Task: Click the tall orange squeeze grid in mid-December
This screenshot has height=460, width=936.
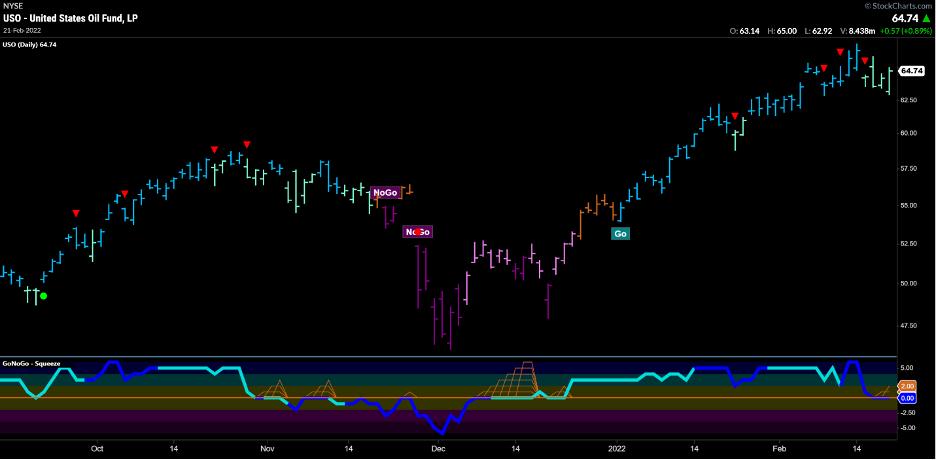Action: click(520, 380)
